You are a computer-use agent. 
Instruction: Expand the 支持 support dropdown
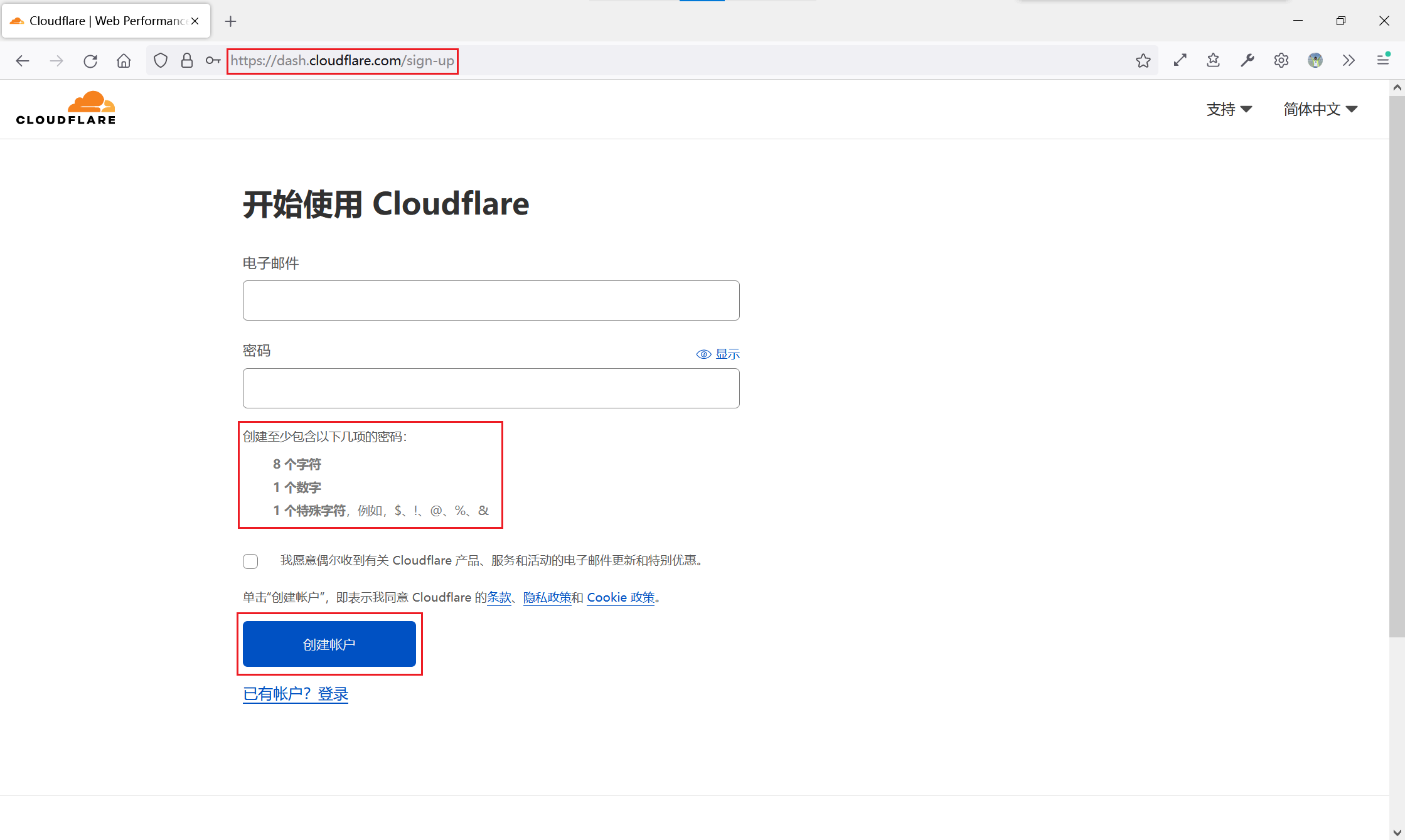[1229, 109]
